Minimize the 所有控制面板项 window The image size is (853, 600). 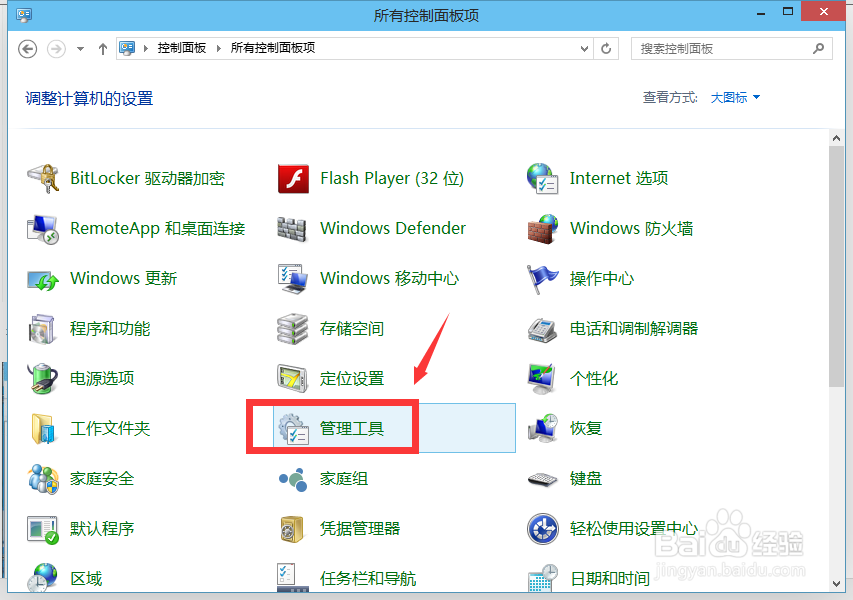(x=761, y=13)
